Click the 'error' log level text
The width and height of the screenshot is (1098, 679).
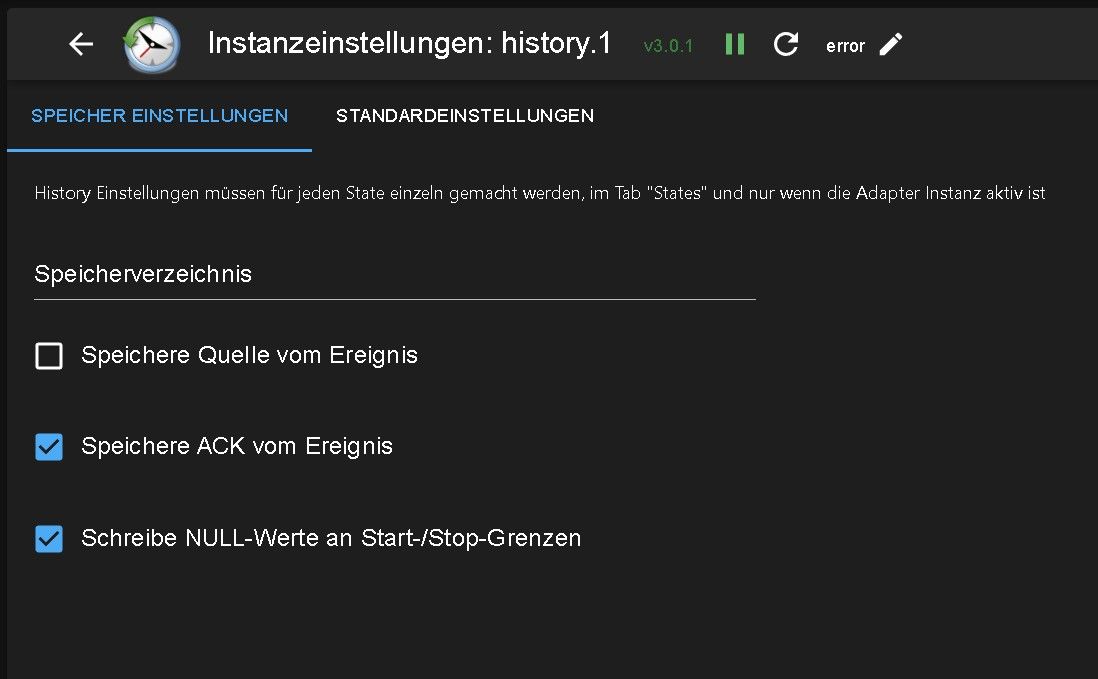[x=845, y=46]
